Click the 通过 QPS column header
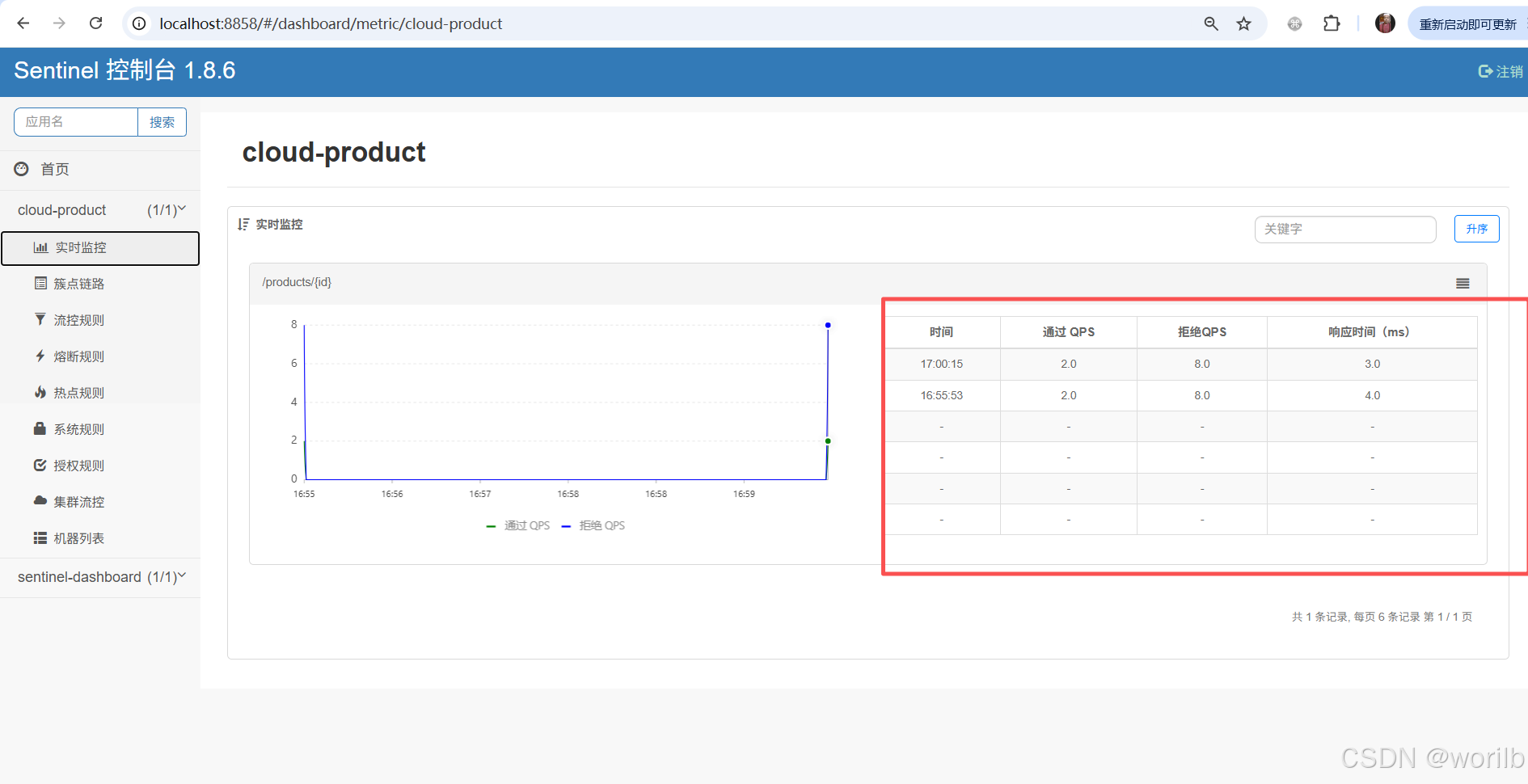The width and height of the screenshot is (1528, 784). 1069,332
